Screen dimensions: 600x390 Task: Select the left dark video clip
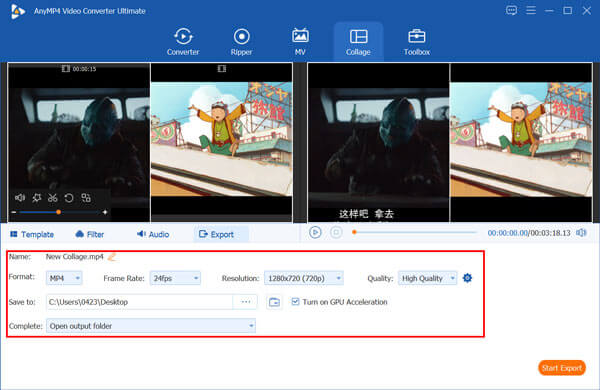click(x=79, y=142)
